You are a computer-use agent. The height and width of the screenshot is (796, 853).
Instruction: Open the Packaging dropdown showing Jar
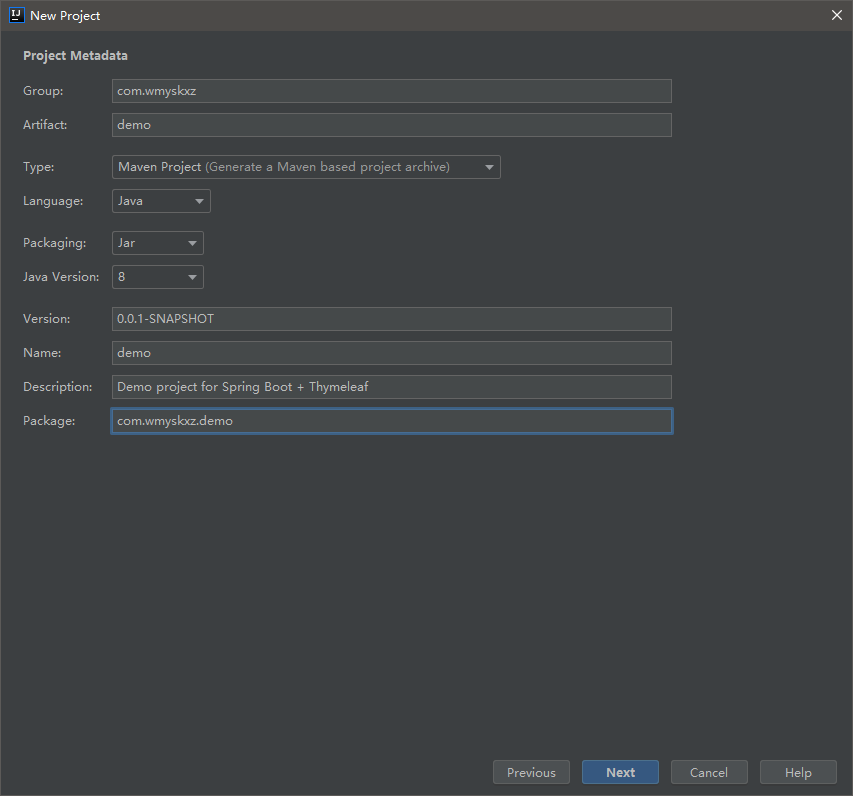tap(158, 243)
